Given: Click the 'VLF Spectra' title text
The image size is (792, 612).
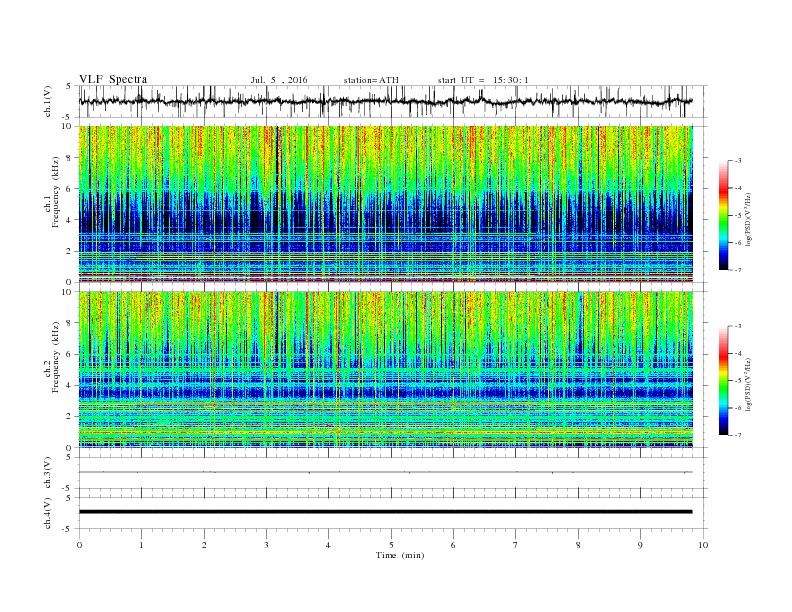Looking at the screenshot, I should coord(113,79).
